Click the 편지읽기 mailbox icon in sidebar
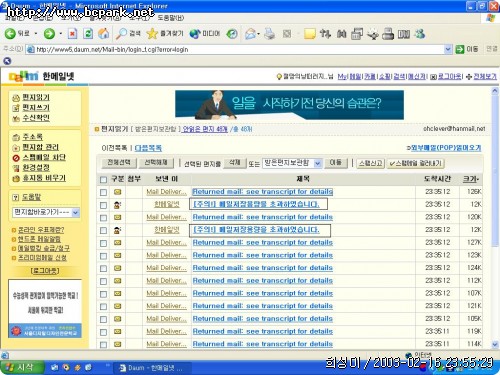 coord(16,98)
